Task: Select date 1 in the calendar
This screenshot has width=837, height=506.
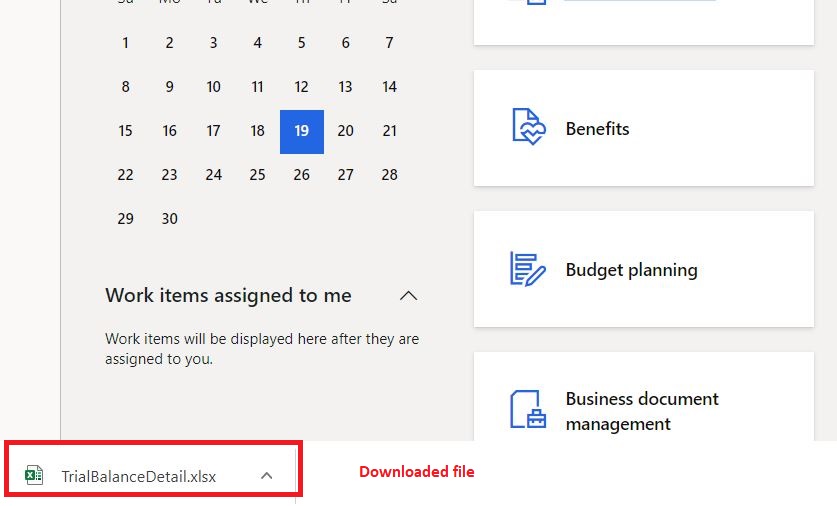Action: pos(125,43)
